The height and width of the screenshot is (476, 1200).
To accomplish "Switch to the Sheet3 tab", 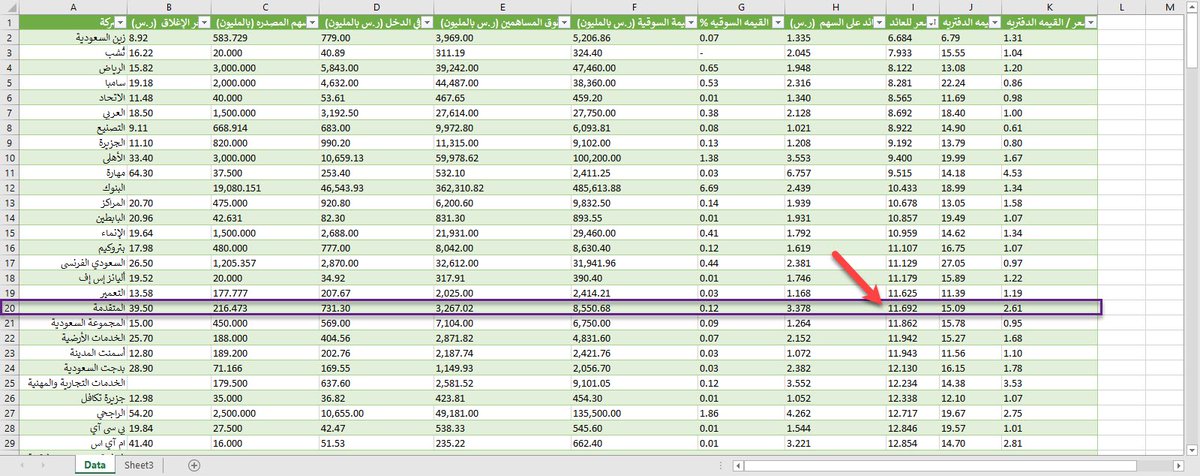I will point(138,465).
